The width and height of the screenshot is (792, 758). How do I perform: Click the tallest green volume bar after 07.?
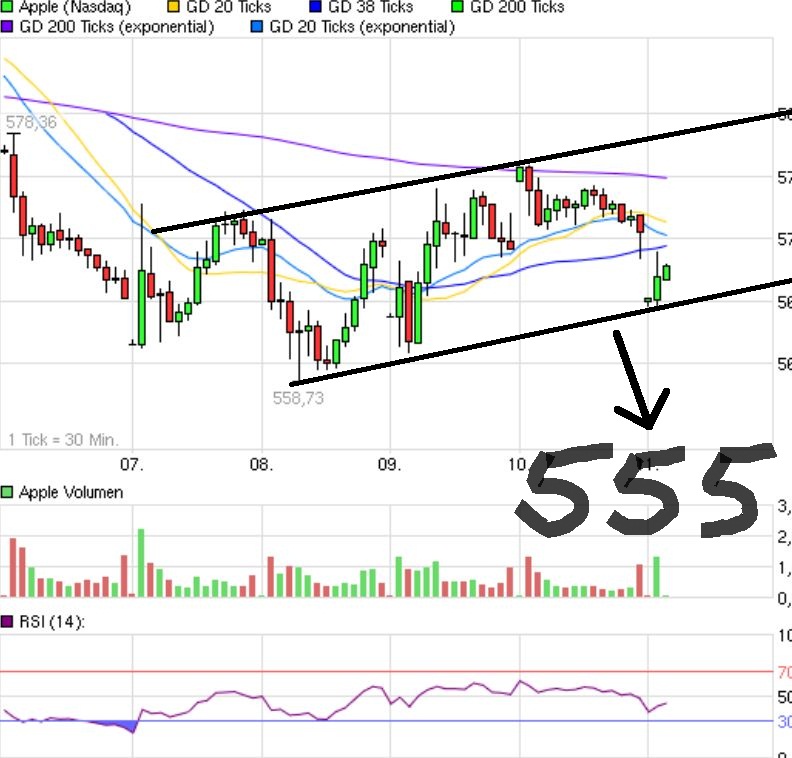point(141,563)
